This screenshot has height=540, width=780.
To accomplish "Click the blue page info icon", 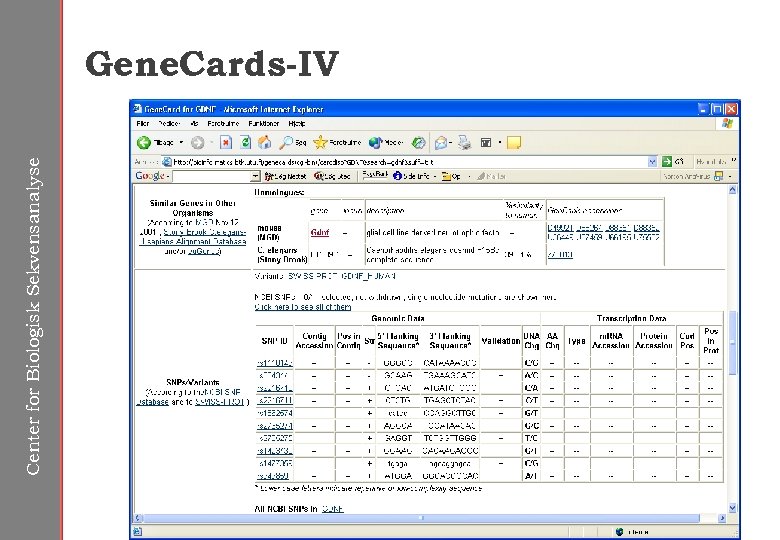I will click(x=397, y=176).
